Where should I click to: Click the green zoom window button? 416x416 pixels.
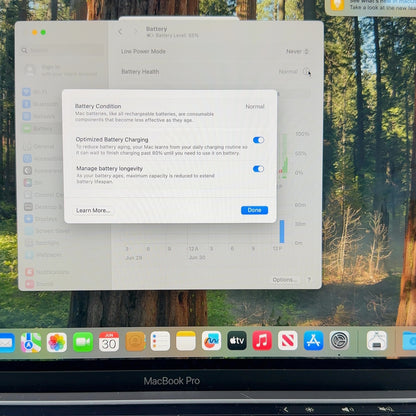[43, 32]
